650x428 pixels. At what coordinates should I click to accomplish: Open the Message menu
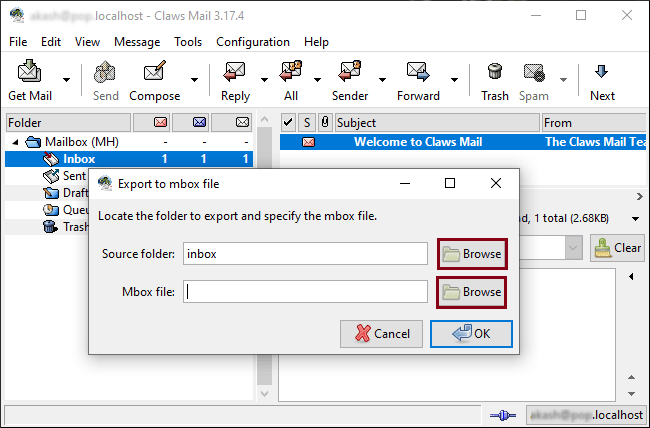click(x=137, y=42)
